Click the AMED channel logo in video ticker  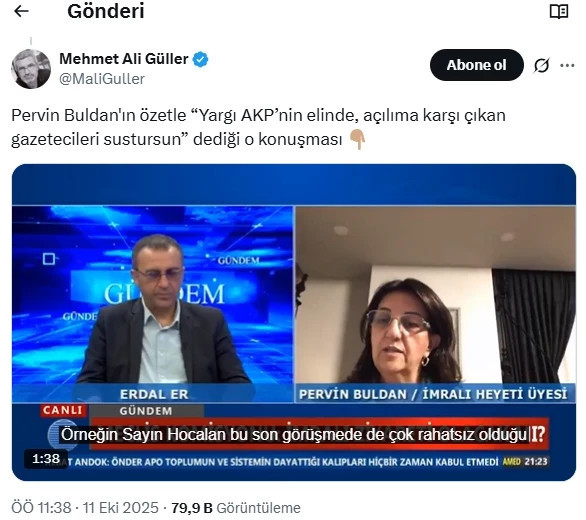tap(512, 462)
